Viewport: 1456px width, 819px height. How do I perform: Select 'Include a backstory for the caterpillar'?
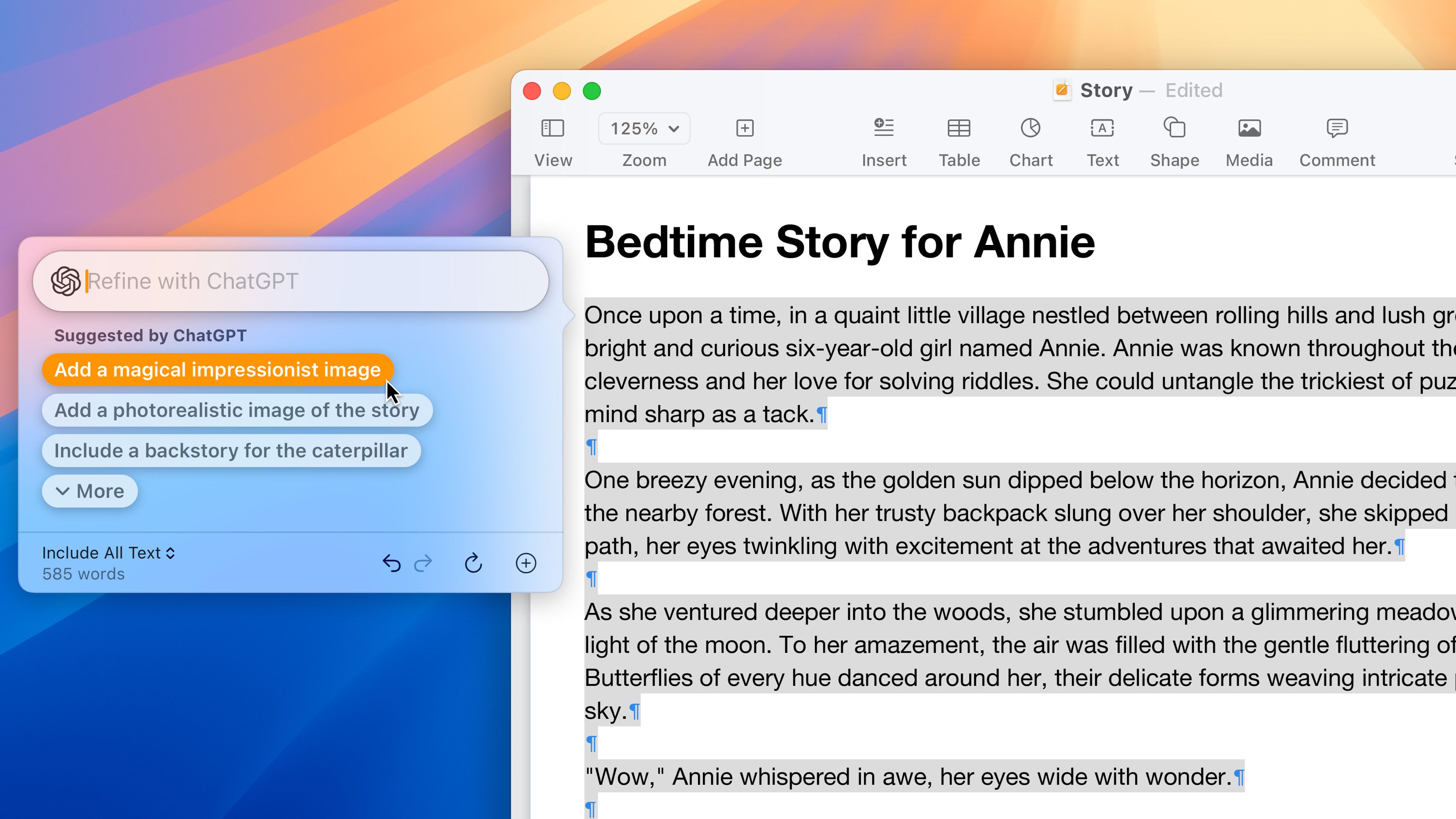[231, 450]
